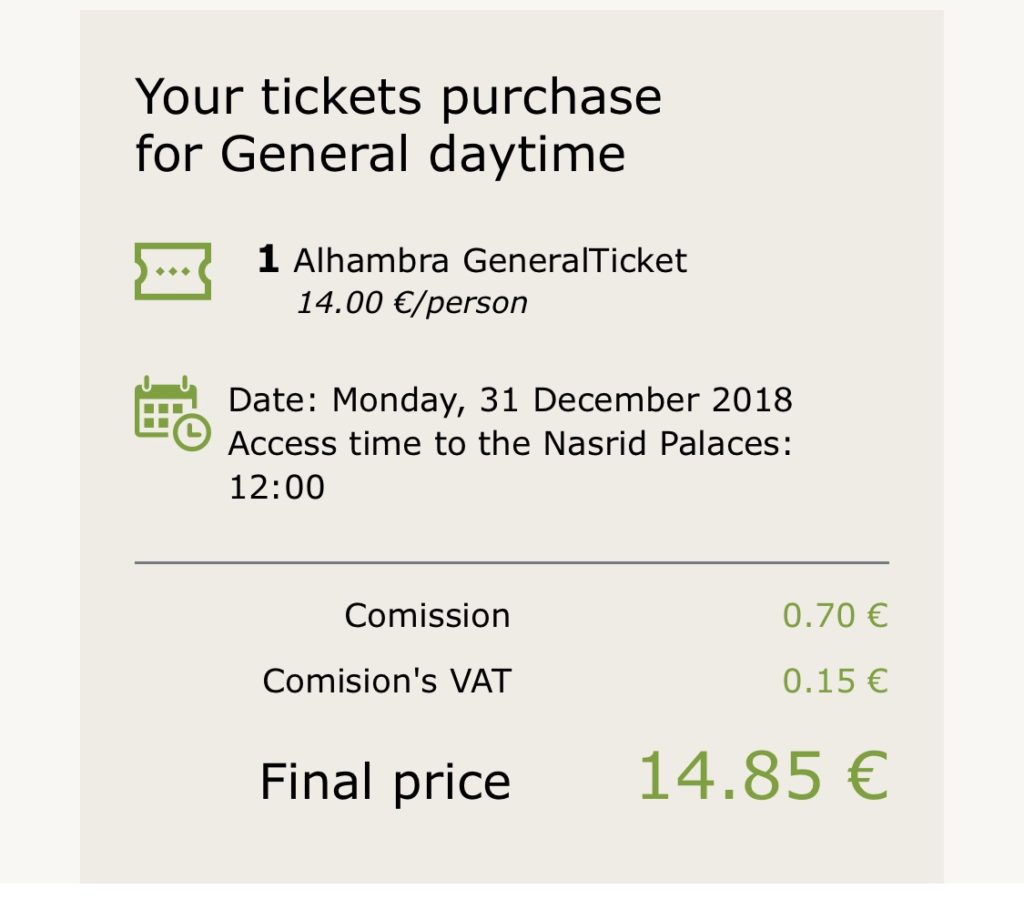Click the "Your tickets purchase" heading text

(x=398, y=98)
